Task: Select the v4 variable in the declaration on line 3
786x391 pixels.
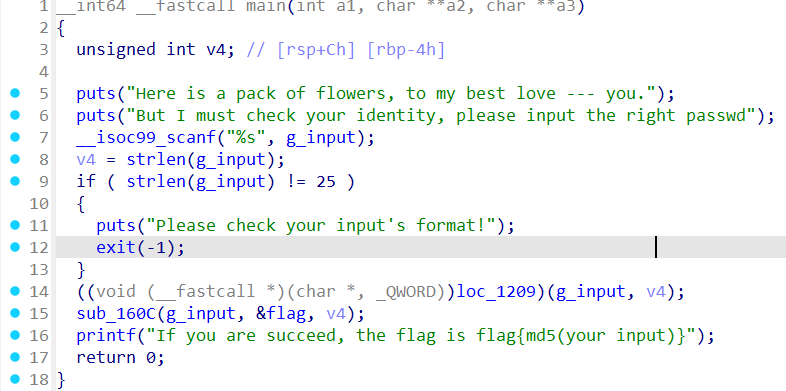Action: click(x=216, y=50)
